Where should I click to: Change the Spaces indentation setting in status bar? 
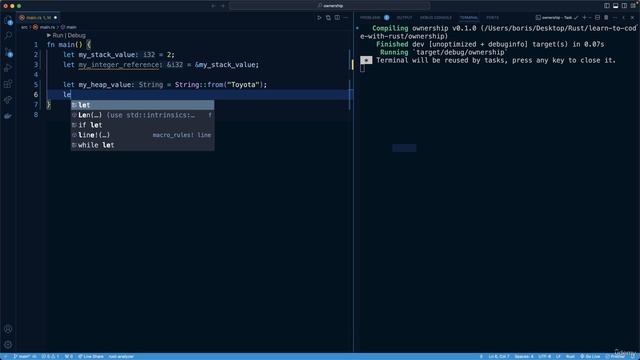click(x=524, y=356)
